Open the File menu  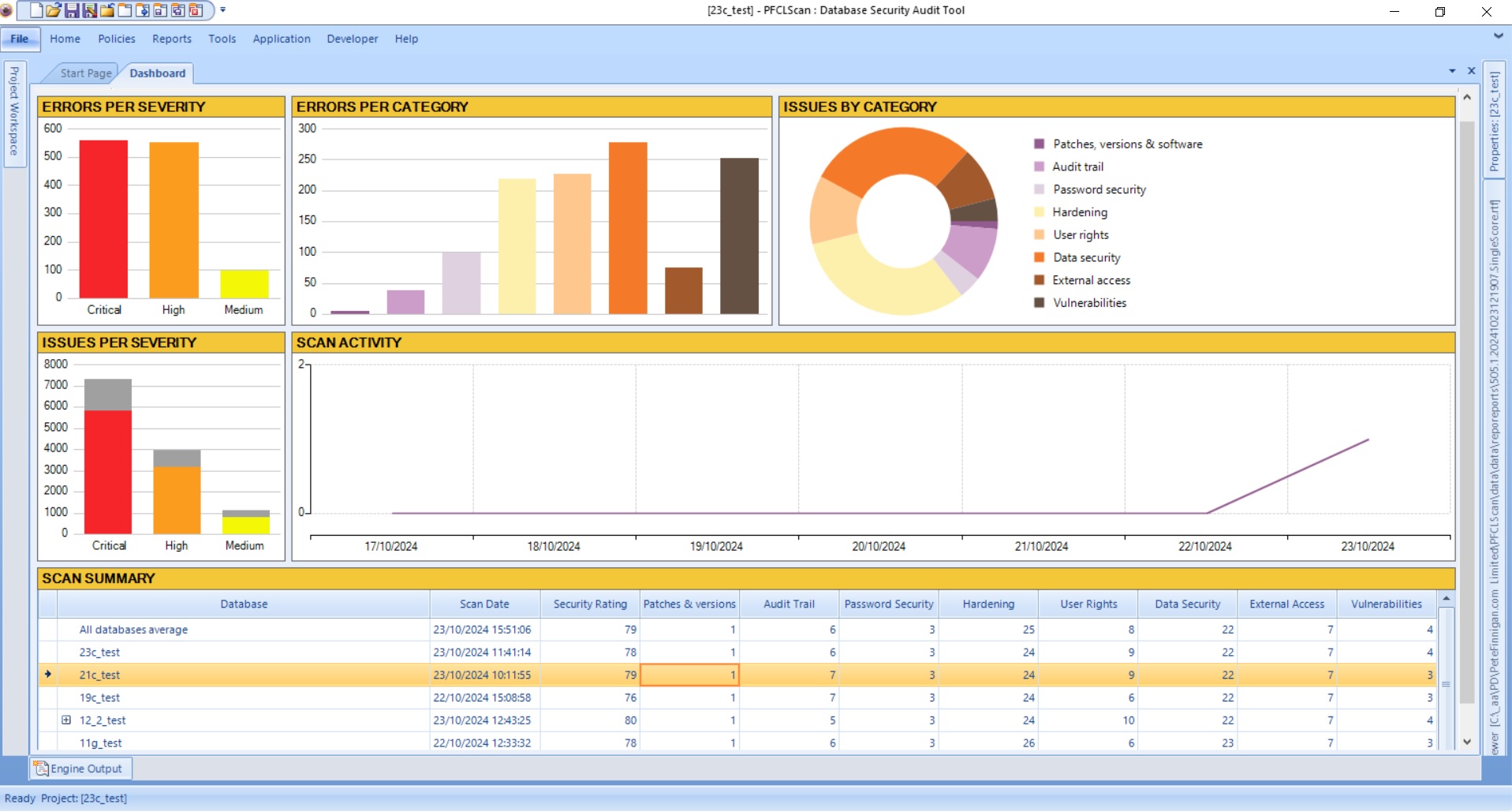coord(20,39)
